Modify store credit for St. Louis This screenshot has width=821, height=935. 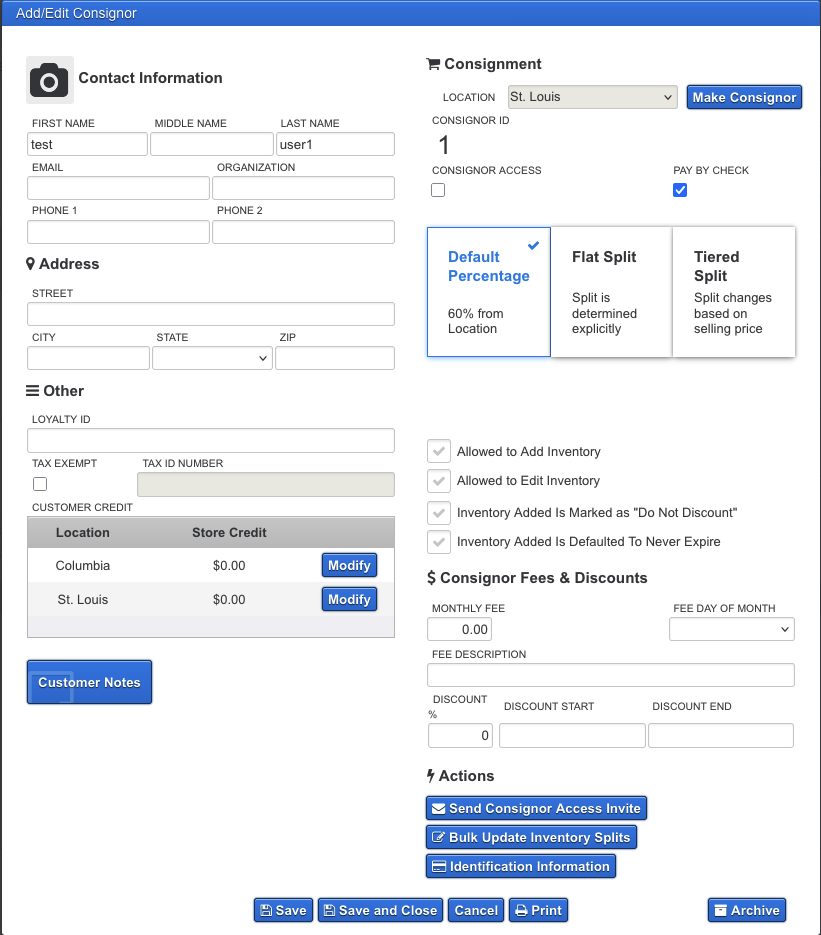(x=349, y=599)
